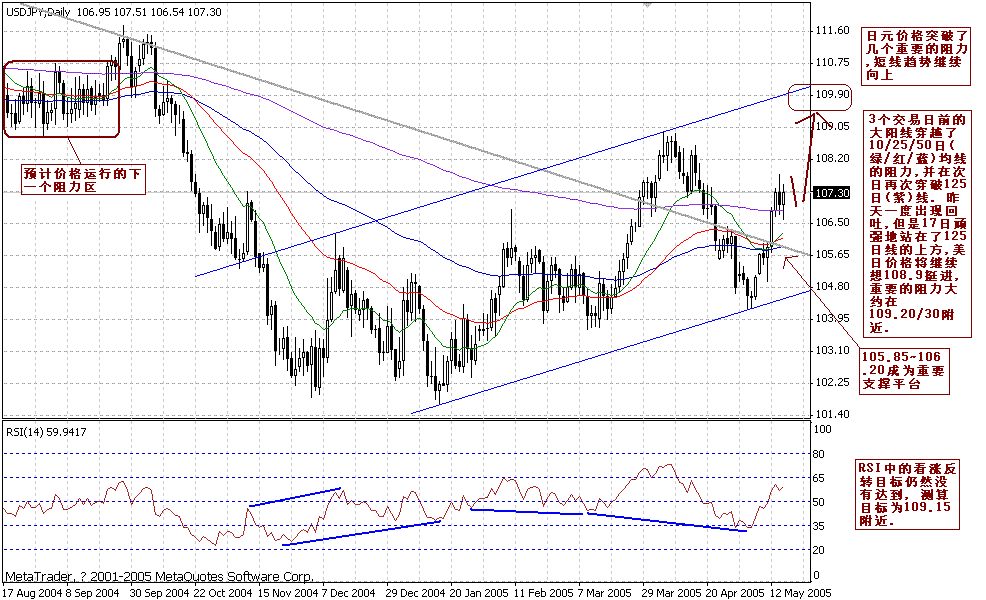Click the 7 Dec 2004 date label
Viewport: 986px width, 600px height.
(348, 593)
